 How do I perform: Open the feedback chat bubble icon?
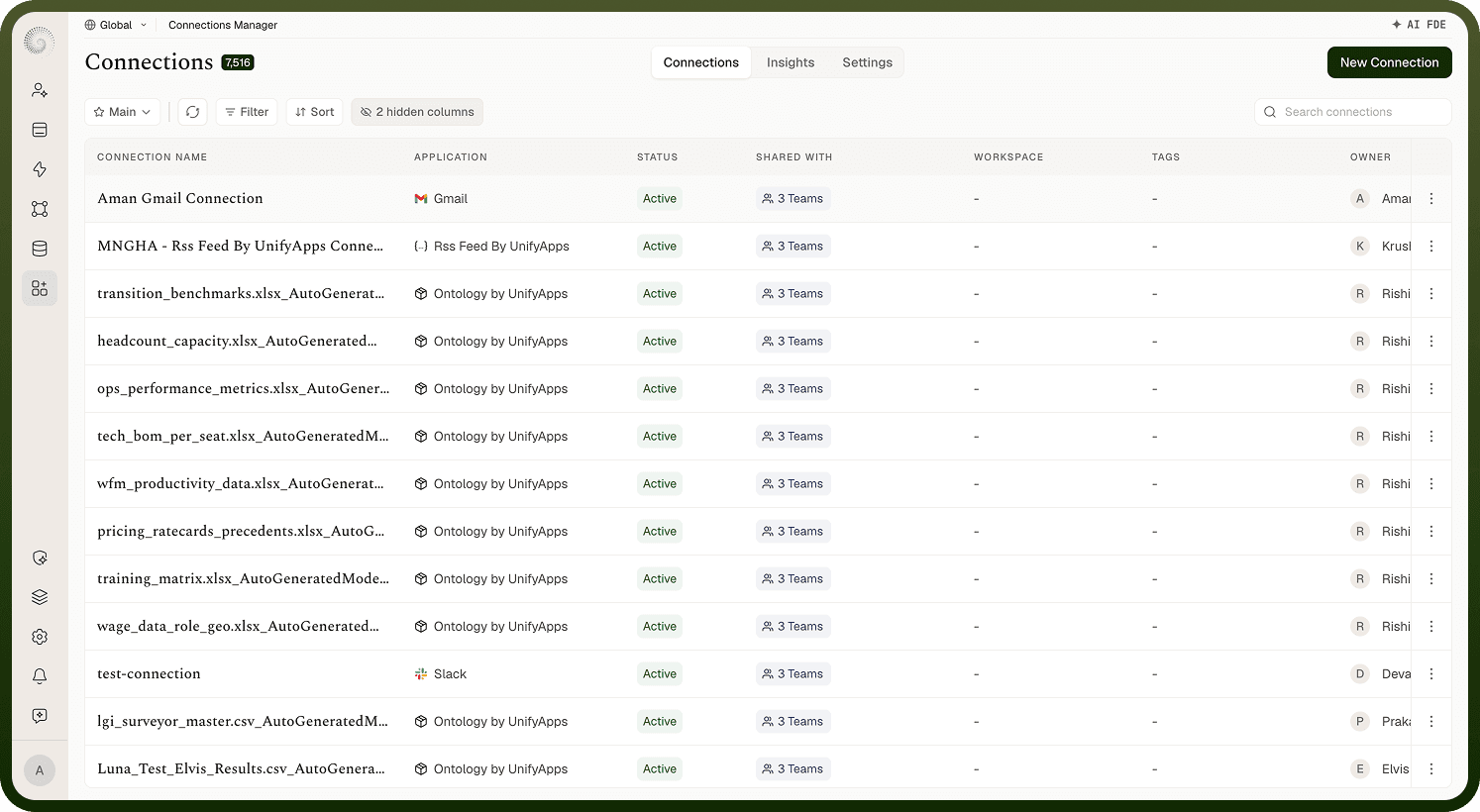coord(40,716)
